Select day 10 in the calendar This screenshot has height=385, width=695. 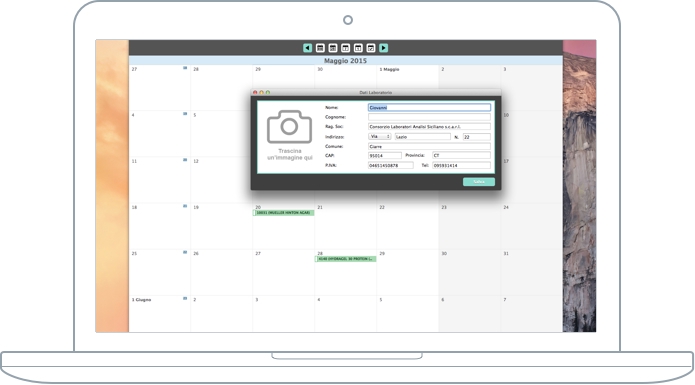[x=532, y=134]
